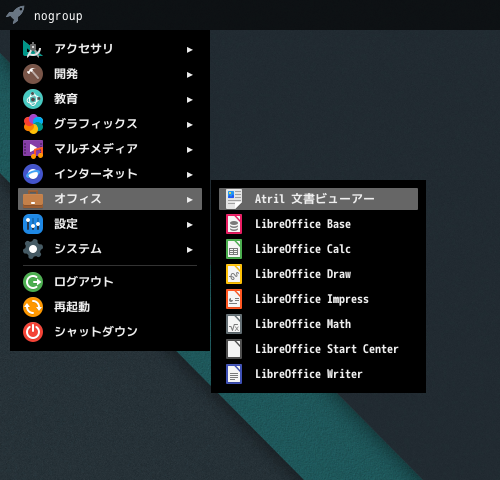Click the red シャットダウン power icon
Screen dimensions: 500x480
tap(33, 332)
